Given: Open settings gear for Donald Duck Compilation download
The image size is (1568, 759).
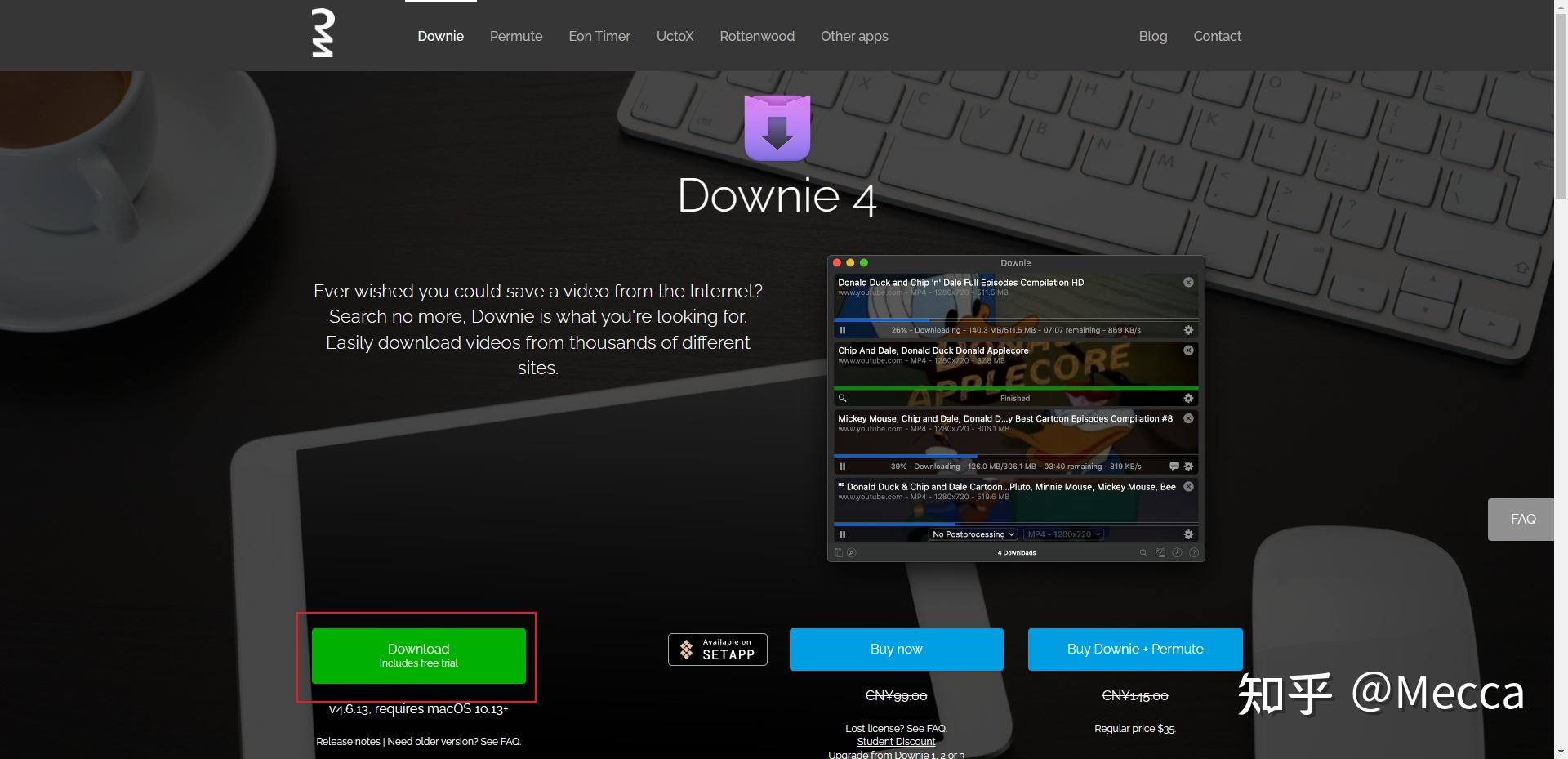Looking at the screenshot, I should 1188,330.
